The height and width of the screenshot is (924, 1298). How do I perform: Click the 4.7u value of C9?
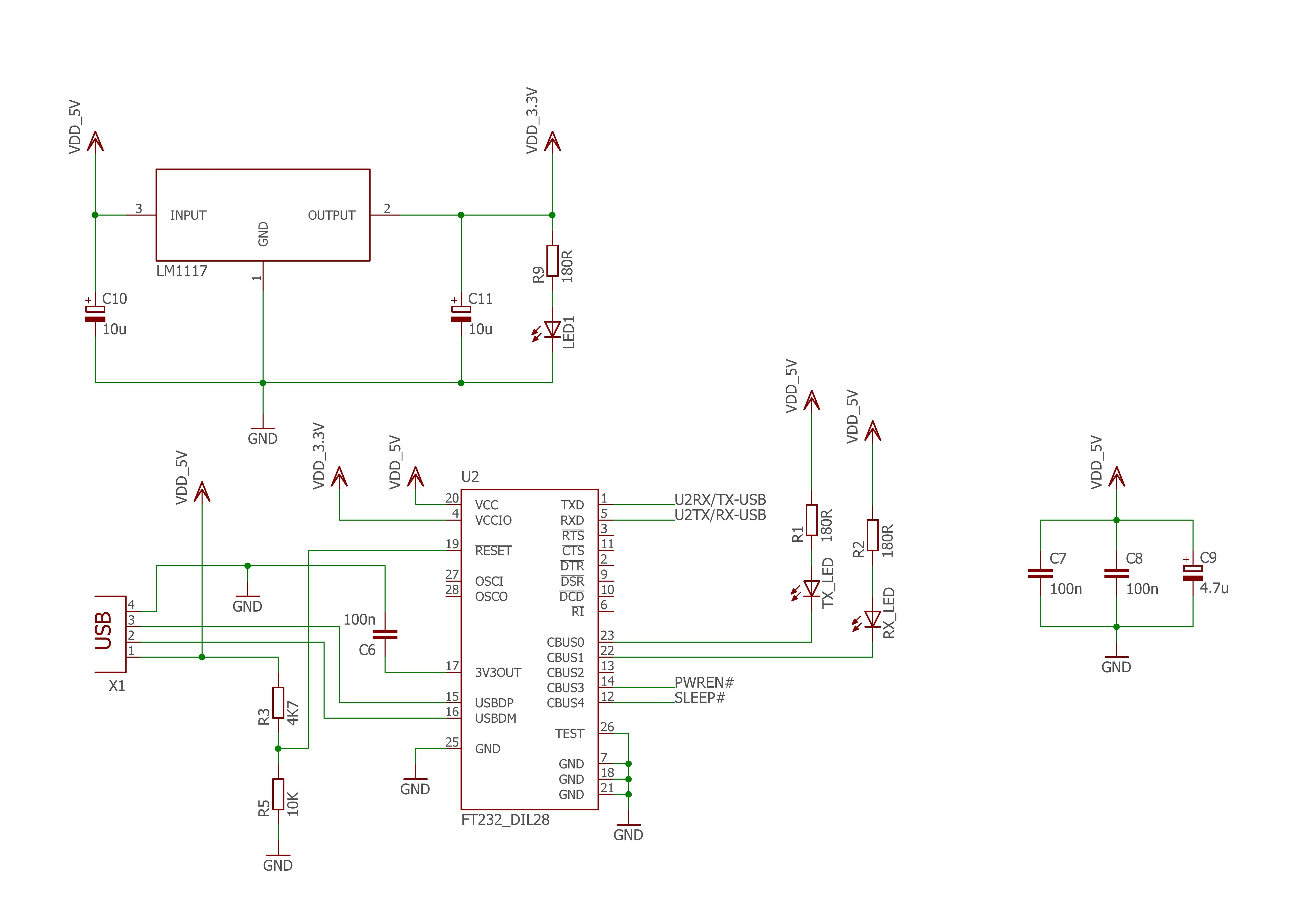coord(1214,588)
